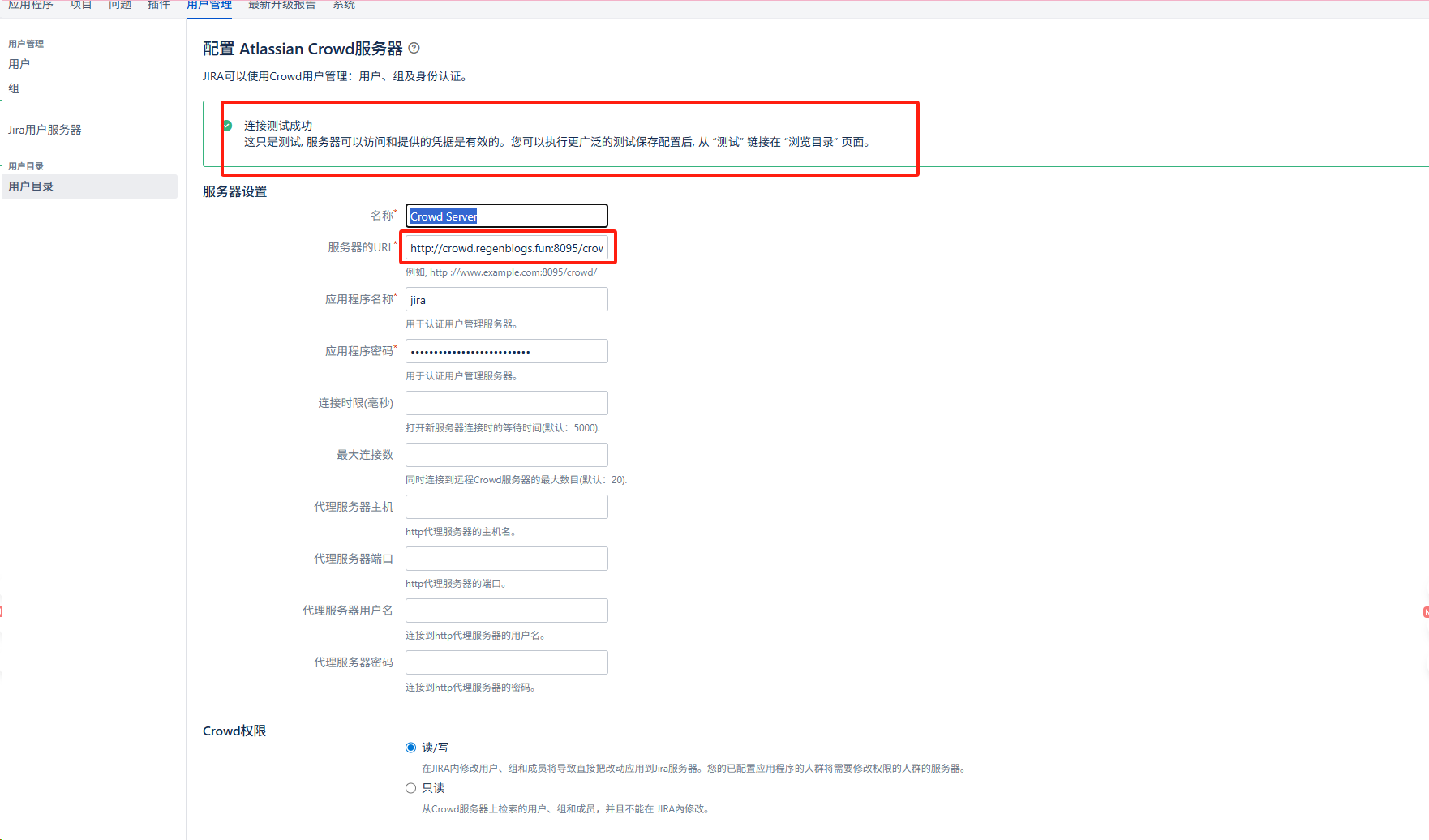Click the hint text mentioning 默认: 5000
This screenshot has height=840, width=1429.
click(503, 428)
